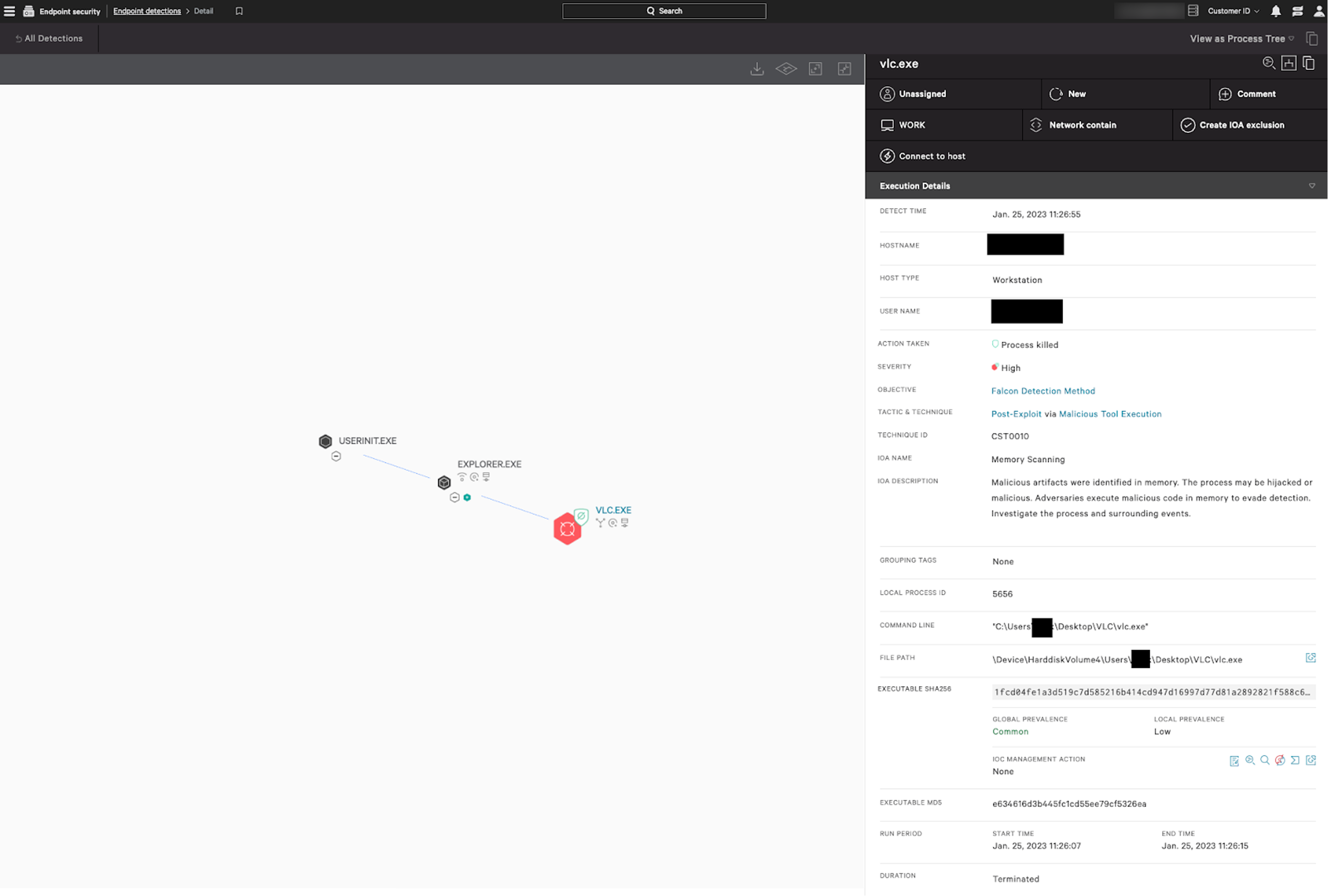
Task: Open the WORK host button
Action: [x=944, y=125]
